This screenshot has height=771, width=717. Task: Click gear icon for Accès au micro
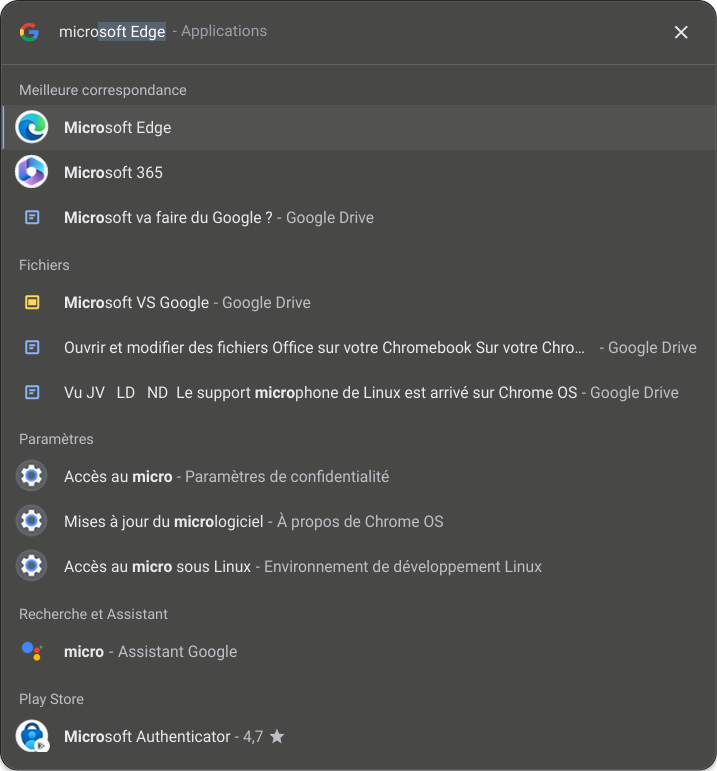(x=31, y=475)
